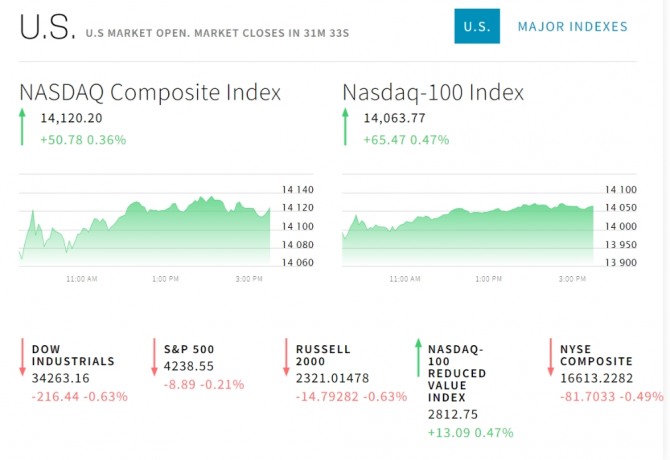Viewport: 670px width, 460px height.
Task: Click the red down arrow by Dow Industrials
Action: click(x=22, y=357)
